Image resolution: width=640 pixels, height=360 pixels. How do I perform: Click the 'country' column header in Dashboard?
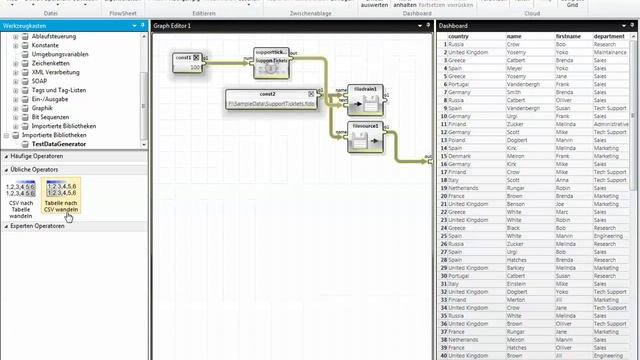pos(458,36)
